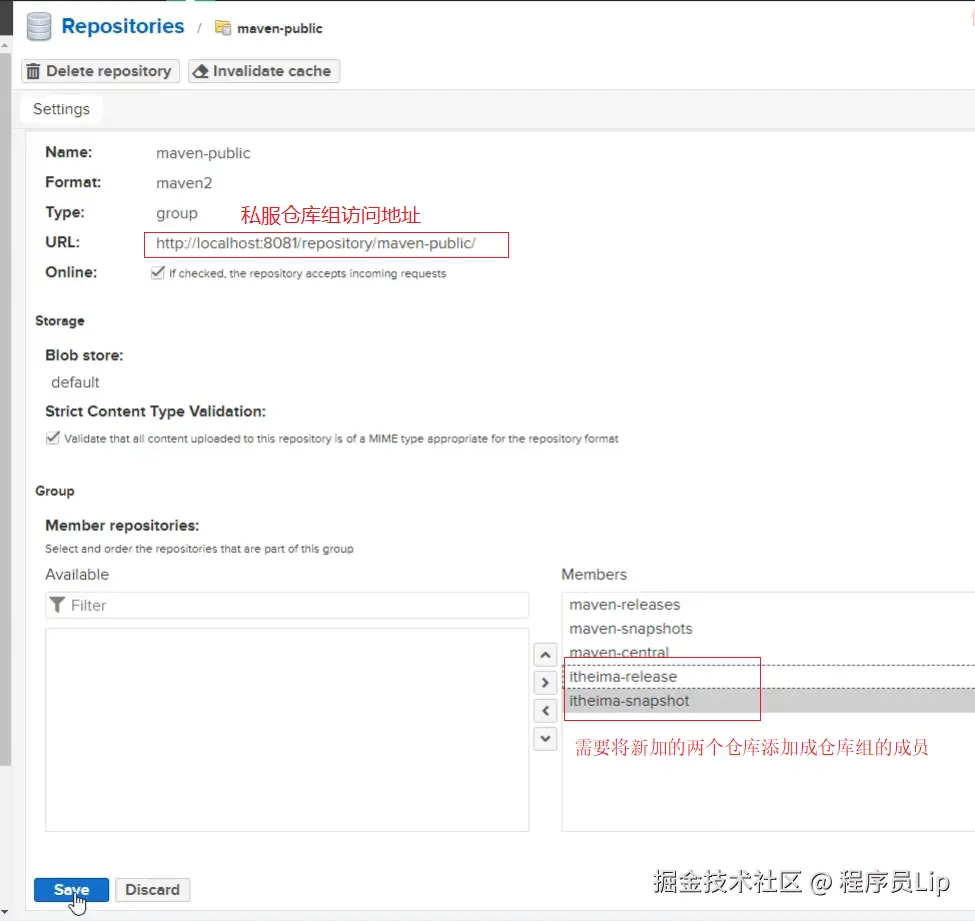Click the Save button

click(72, 889)
